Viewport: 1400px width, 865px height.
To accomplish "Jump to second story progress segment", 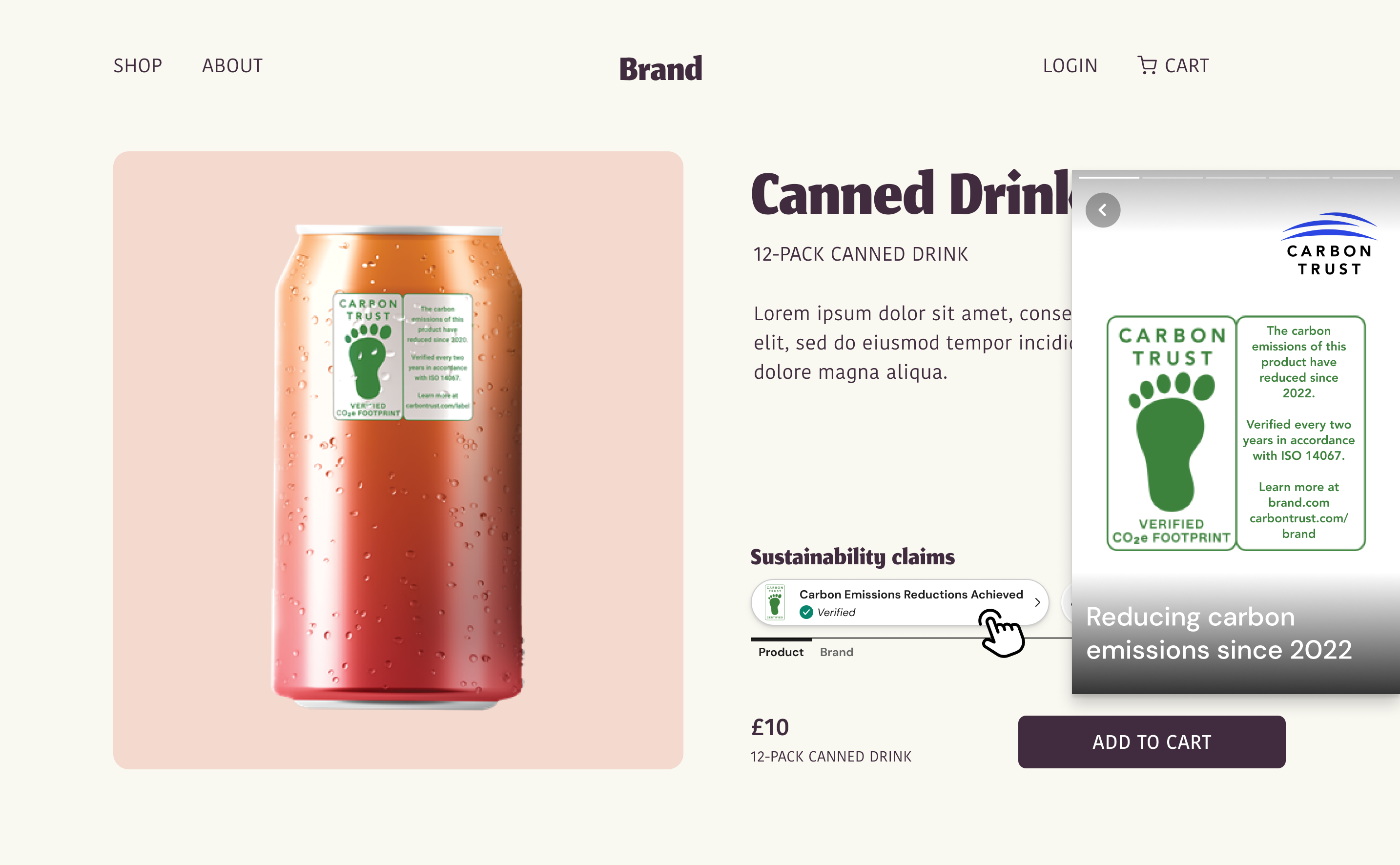I will click(x=1173, y=178).
